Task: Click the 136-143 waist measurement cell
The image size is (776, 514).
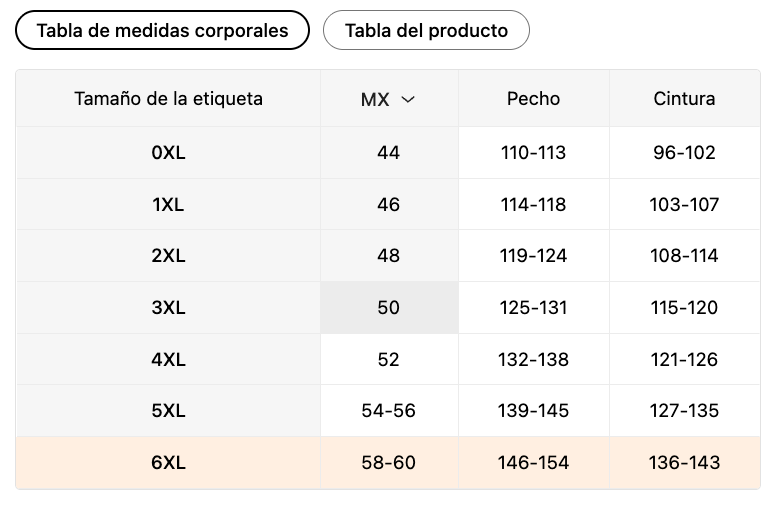Action: [x=684, y=463]
